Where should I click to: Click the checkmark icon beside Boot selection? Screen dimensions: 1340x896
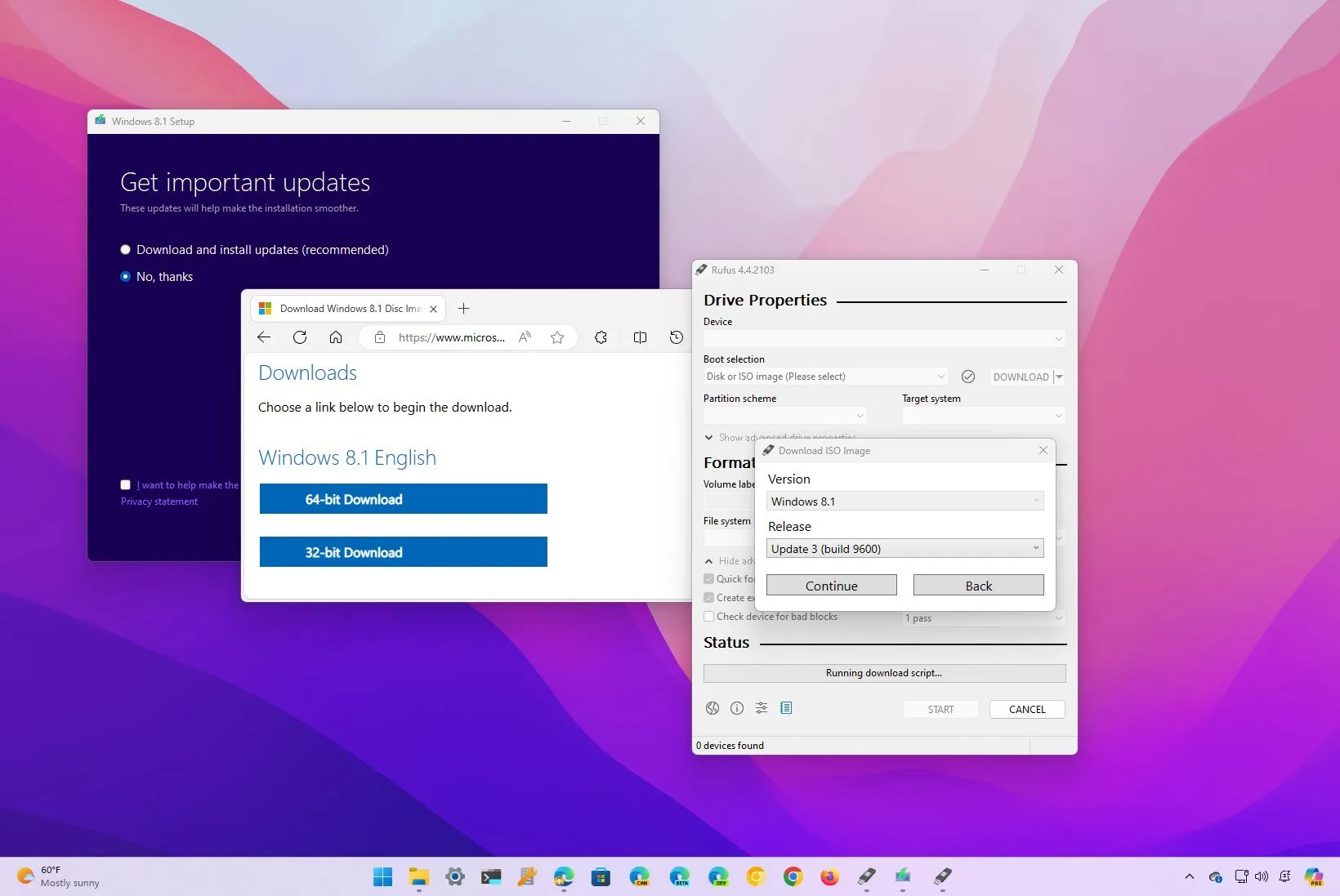(x=968, y=377)
